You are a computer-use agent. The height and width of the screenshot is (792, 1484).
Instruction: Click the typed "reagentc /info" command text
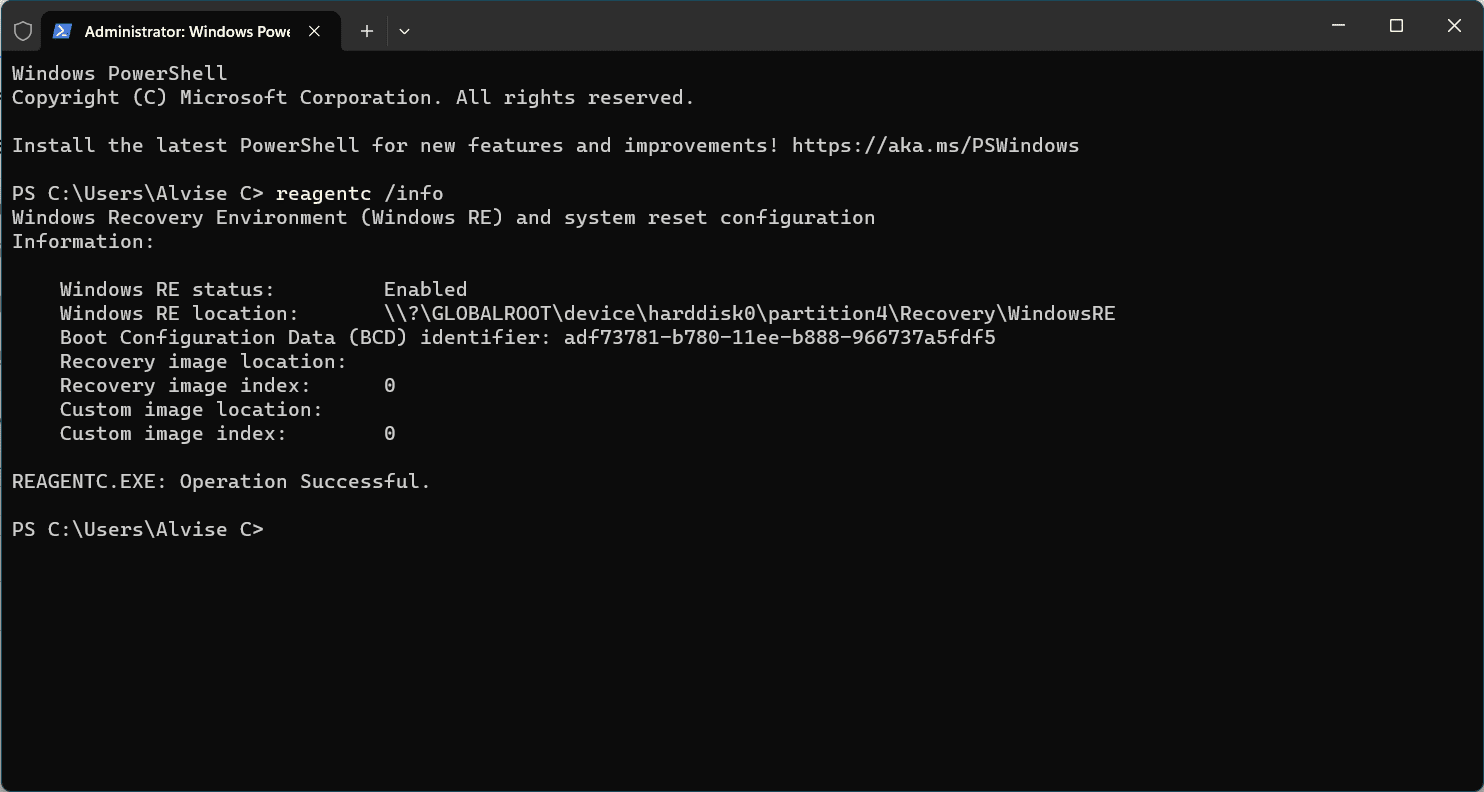pyautogui.click(x=359, y=194)
